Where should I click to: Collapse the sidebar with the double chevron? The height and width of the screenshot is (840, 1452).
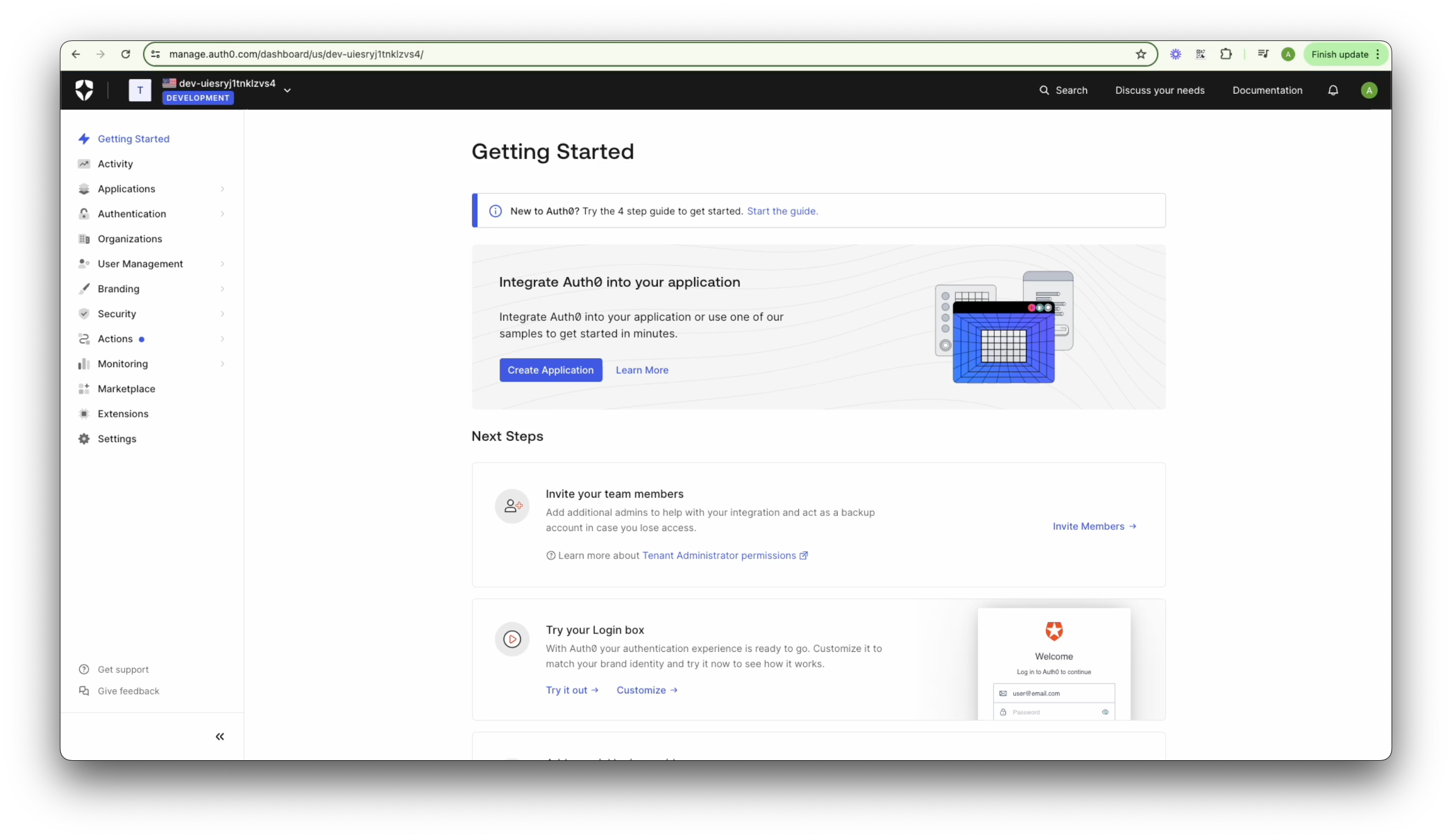(220, 736)
